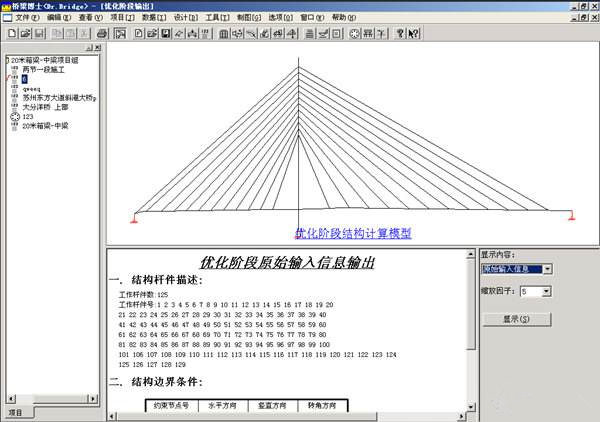Screen dimensions: 600x422
Task: Open the 设计 menu
Action: pyautogui.click(x=186, y=18)
